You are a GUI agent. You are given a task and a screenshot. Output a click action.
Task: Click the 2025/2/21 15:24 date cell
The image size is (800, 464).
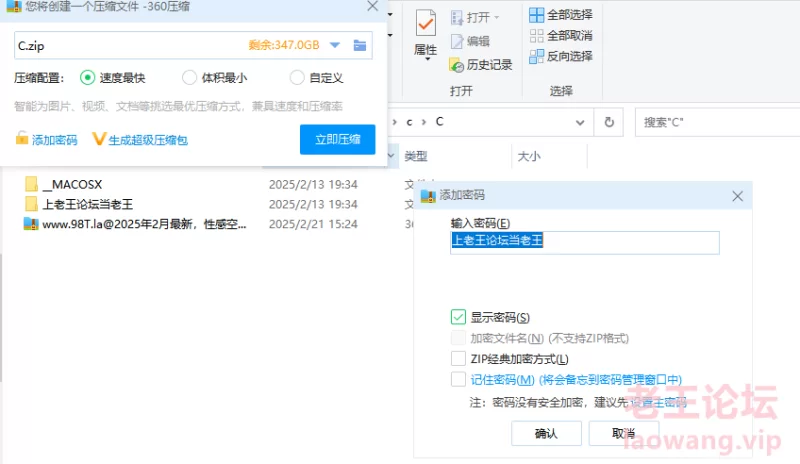pyautogui.click(x=313, y=224)
